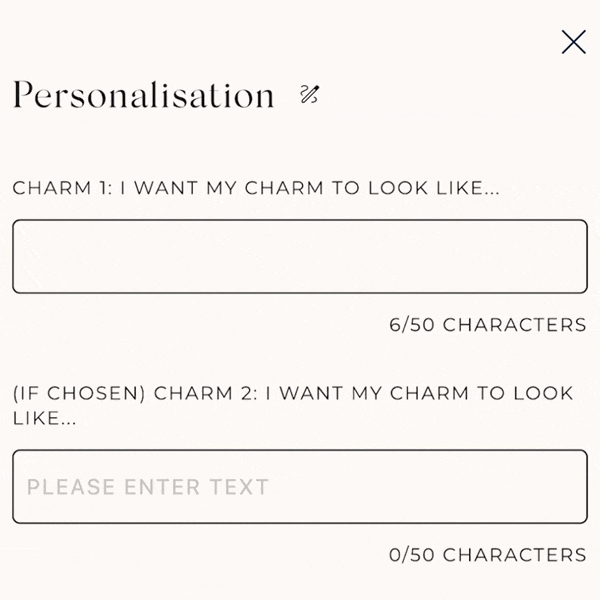Place cursor in the second charm description box
Viewport: 600px width, 600px height.
[300, 487]
